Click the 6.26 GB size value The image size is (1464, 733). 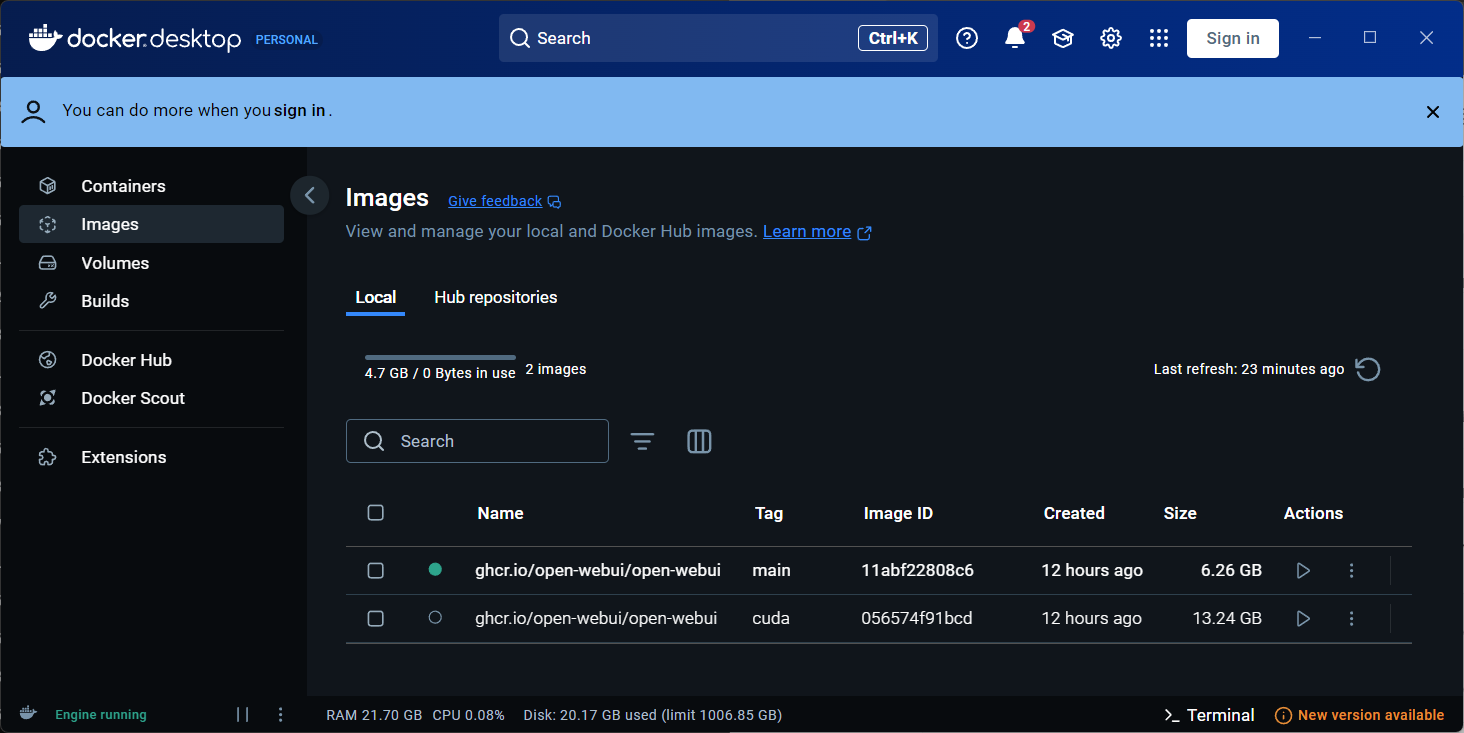tap(1231, 570)
